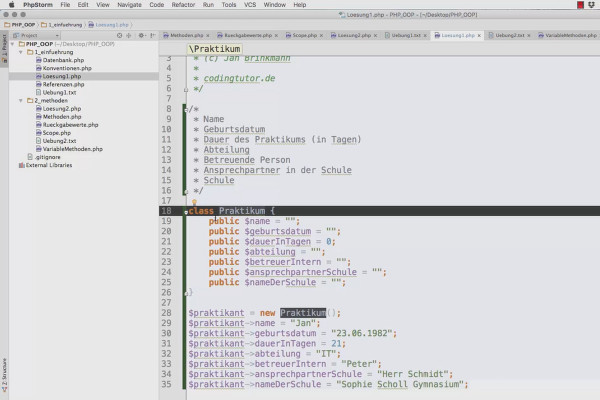Open the VCS menu
Image resolution: width=600 pixels, height=400 pixels.
point(250,5)
